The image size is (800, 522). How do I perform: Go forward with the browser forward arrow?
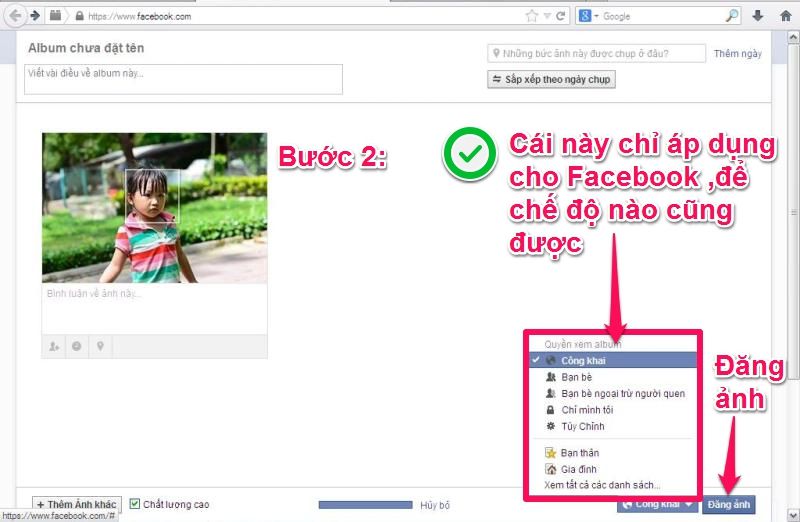tap(35, 16)
